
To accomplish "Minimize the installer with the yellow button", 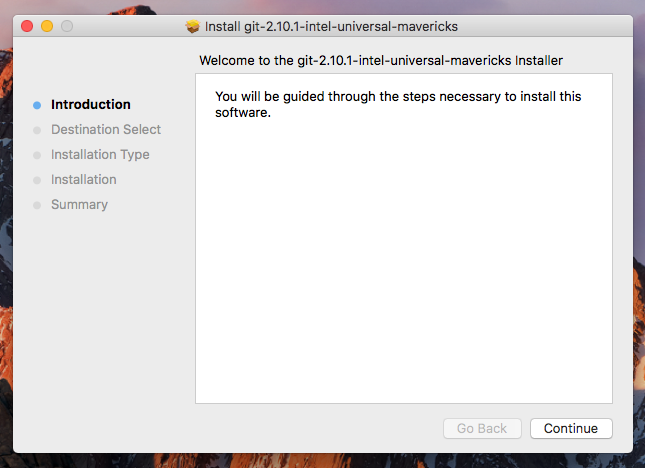I will 47,26.
